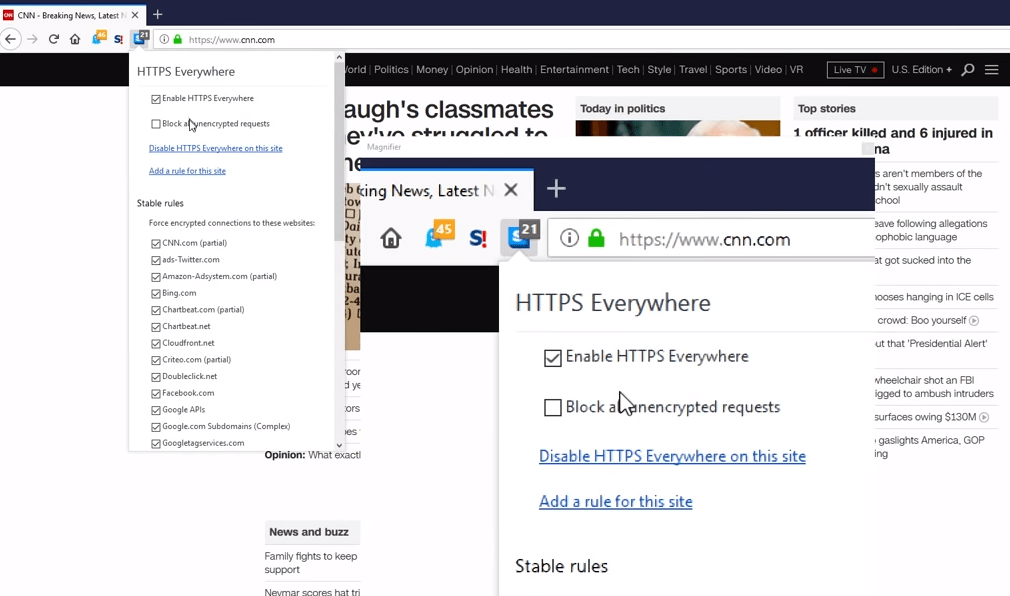Go to the Sports section in CNN nav

(x=730, y=70)
